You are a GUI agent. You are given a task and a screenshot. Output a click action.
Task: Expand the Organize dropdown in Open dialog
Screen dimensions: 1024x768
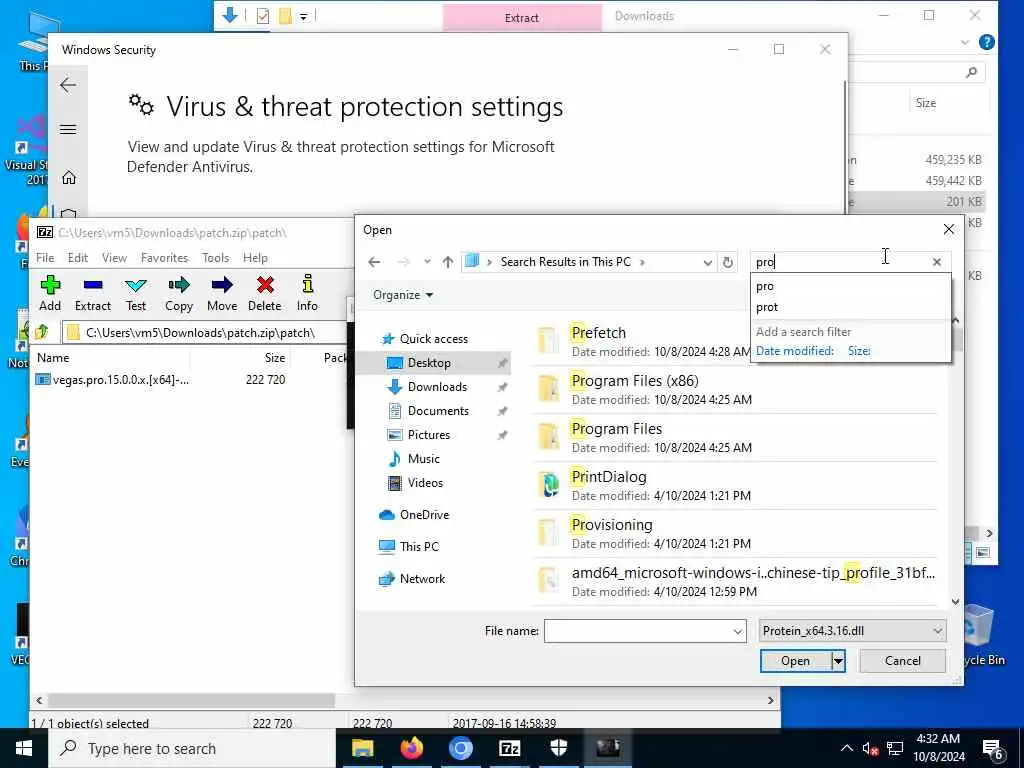point(403,295)
